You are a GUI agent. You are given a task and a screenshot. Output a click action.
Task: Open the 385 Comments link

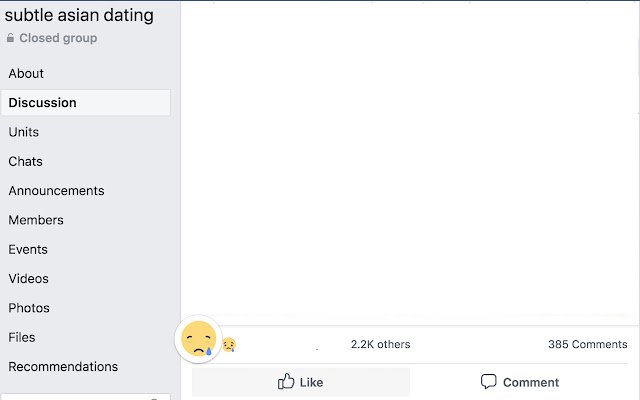[587, 344]
